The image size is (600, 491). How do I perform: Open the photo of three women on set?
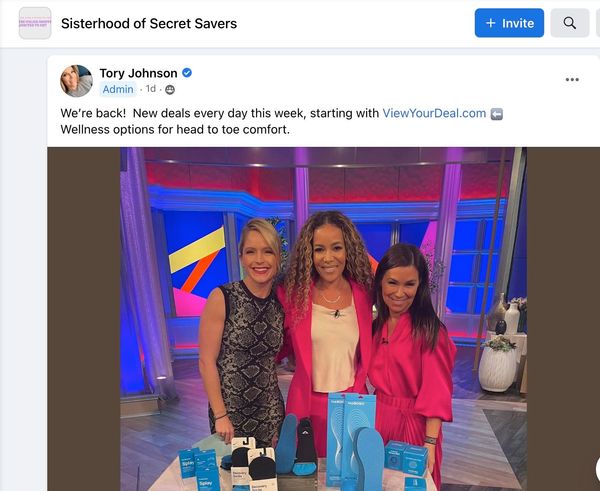coord(323,319)
